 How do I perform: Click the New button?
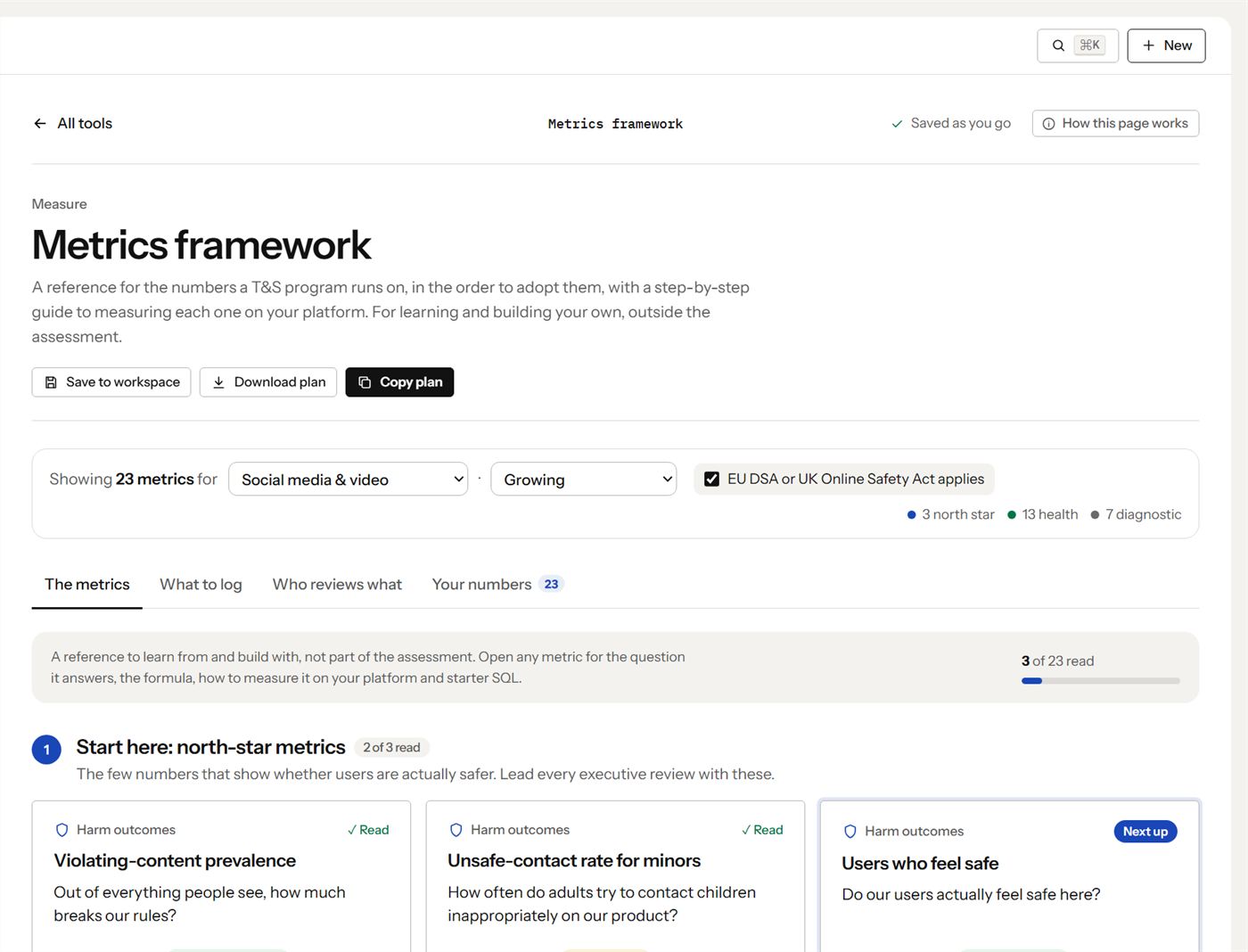coord(1166,45)
